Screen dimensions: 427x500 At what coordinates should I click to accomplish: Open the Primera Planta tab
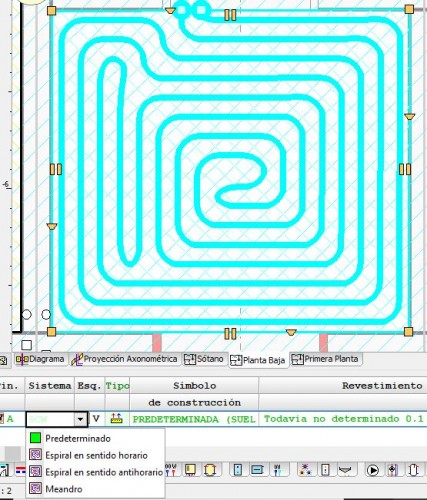[x=325, y=359]
